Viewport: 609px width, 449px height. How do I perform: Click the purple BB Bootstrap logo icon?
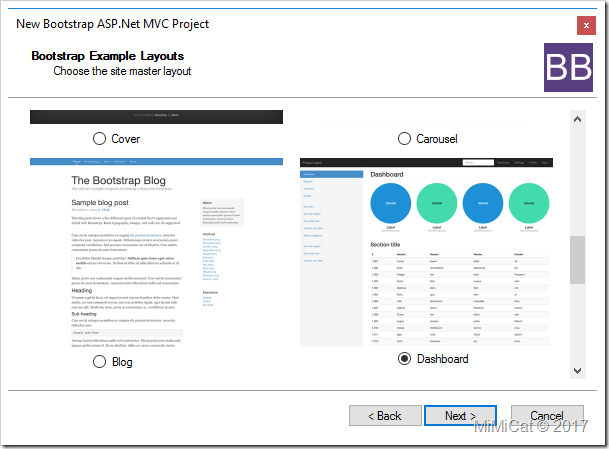568,68
